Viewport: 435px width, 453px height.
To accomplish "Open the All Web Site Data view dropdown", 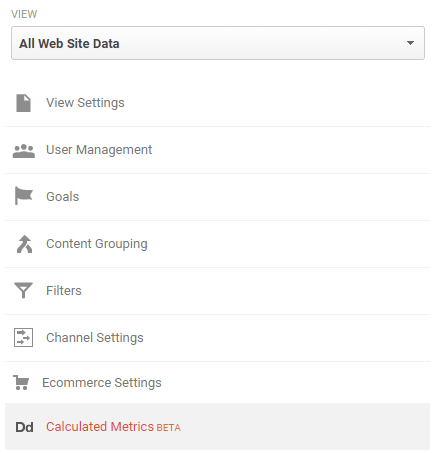I will [218, 43].
